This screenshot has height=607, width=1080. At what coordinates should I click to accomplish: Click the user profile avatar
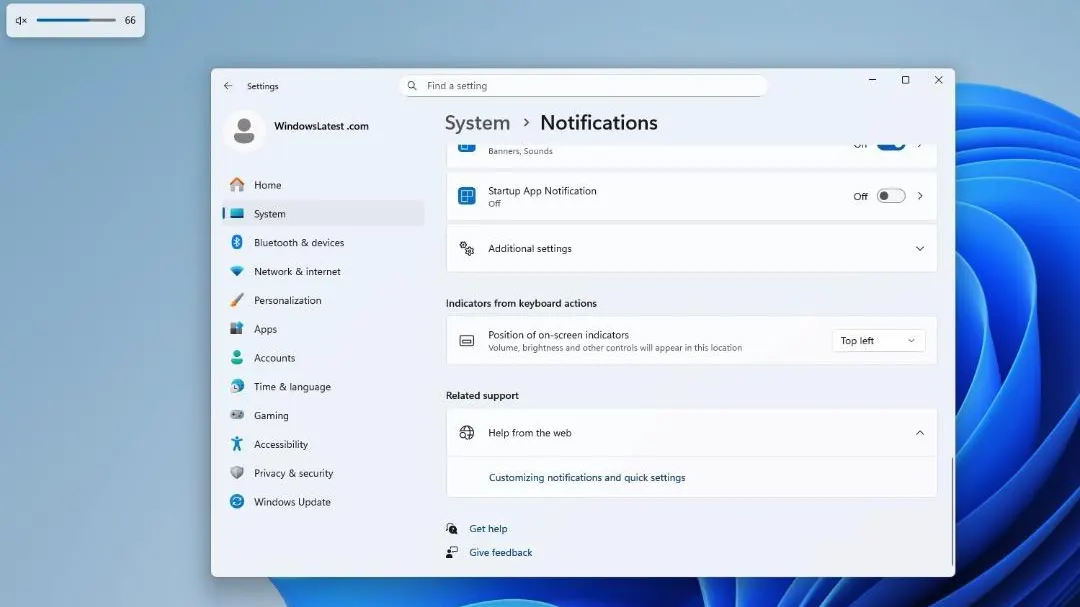(x=244, y=130)
